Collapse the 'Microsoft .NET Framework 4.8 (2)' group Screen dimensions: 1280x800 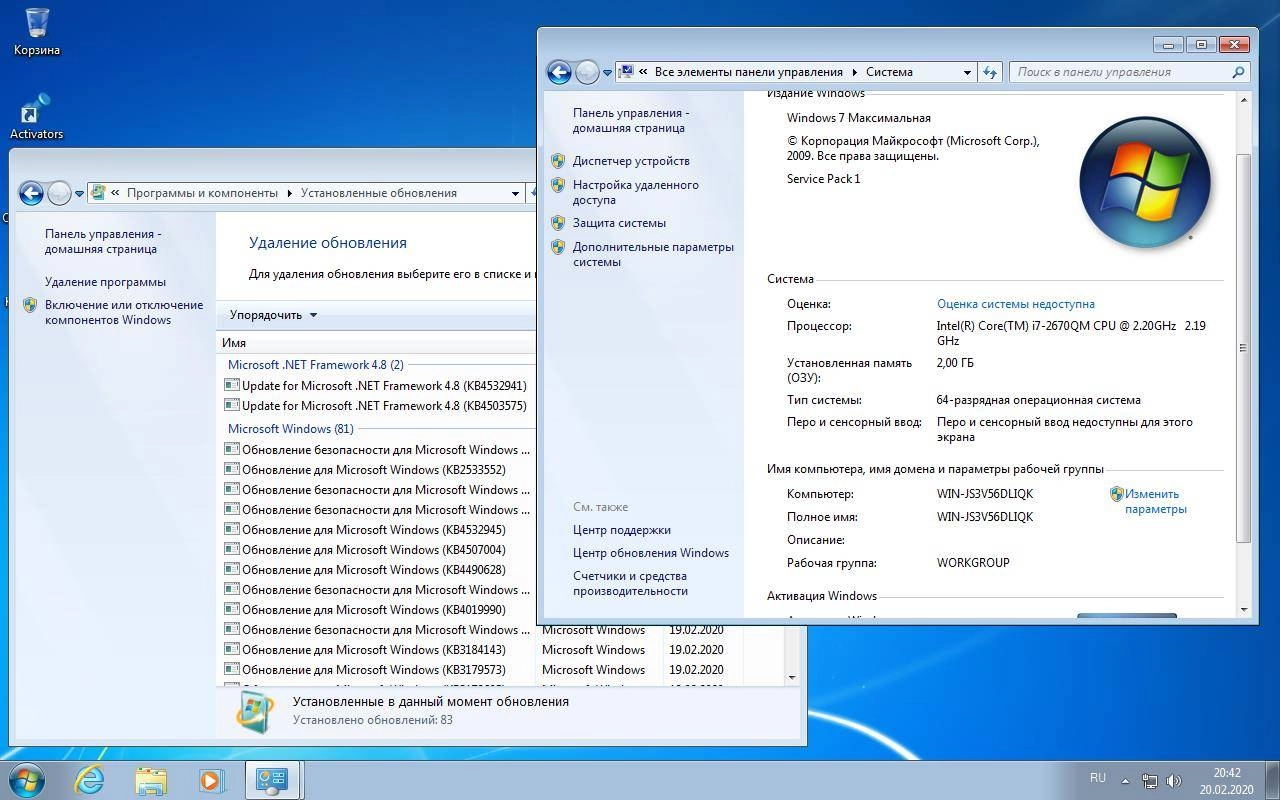point(316,365)
